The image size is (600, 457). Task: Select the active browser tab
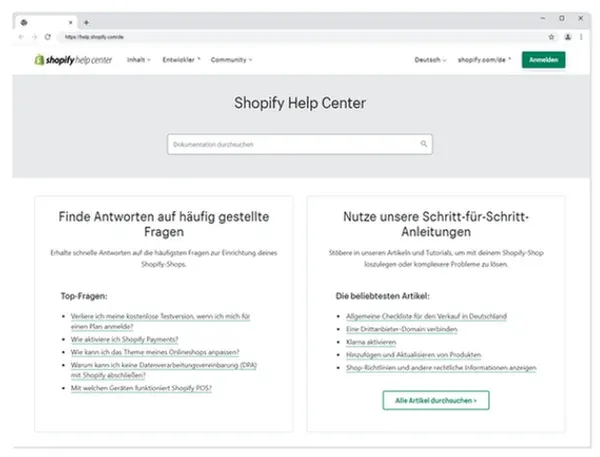click(46, 23)
